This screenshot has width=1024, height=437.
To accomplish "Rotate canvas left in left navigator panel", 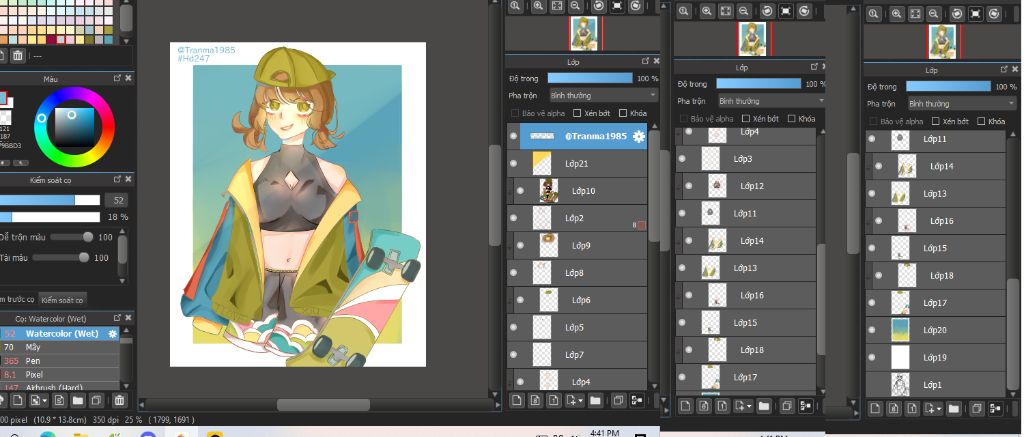I will pyautogui.click(x=599, y=6).
